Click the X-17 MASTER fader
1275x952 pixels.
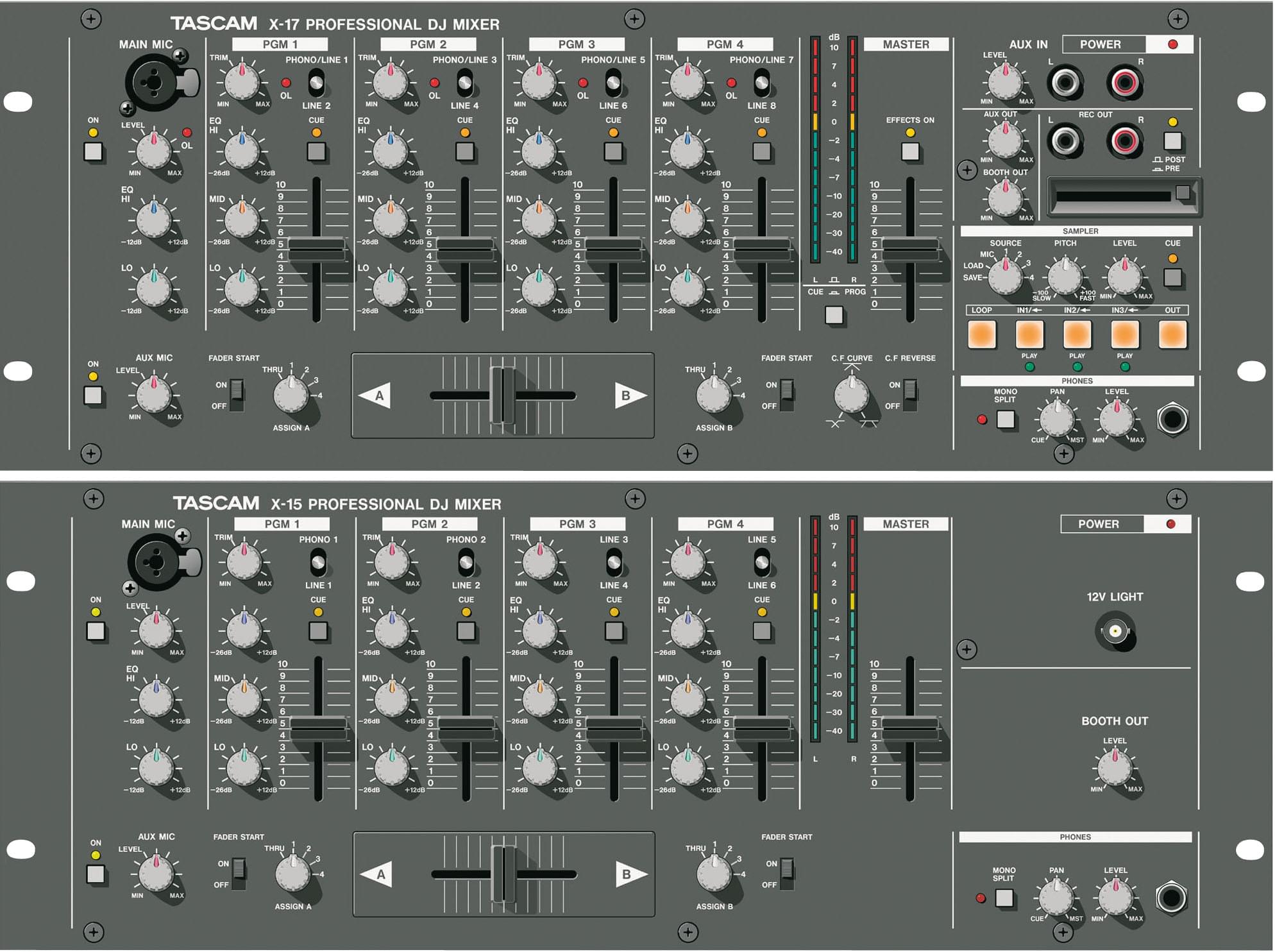pyautogui.click(x=910, y=250)
